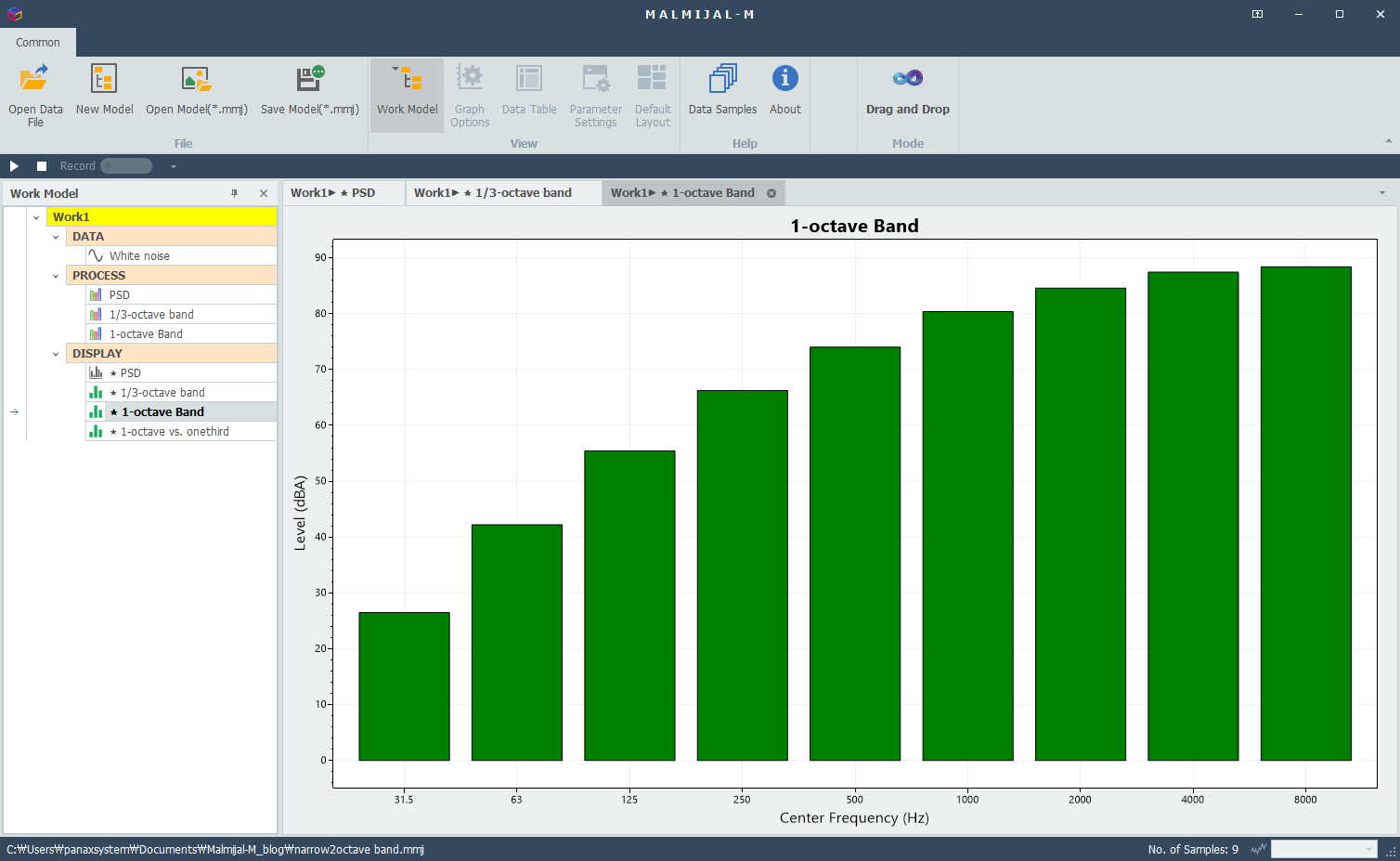Close the 1-octave Band tab
The width and height of the screenshot is (1400, 861).
pos(771,193)
